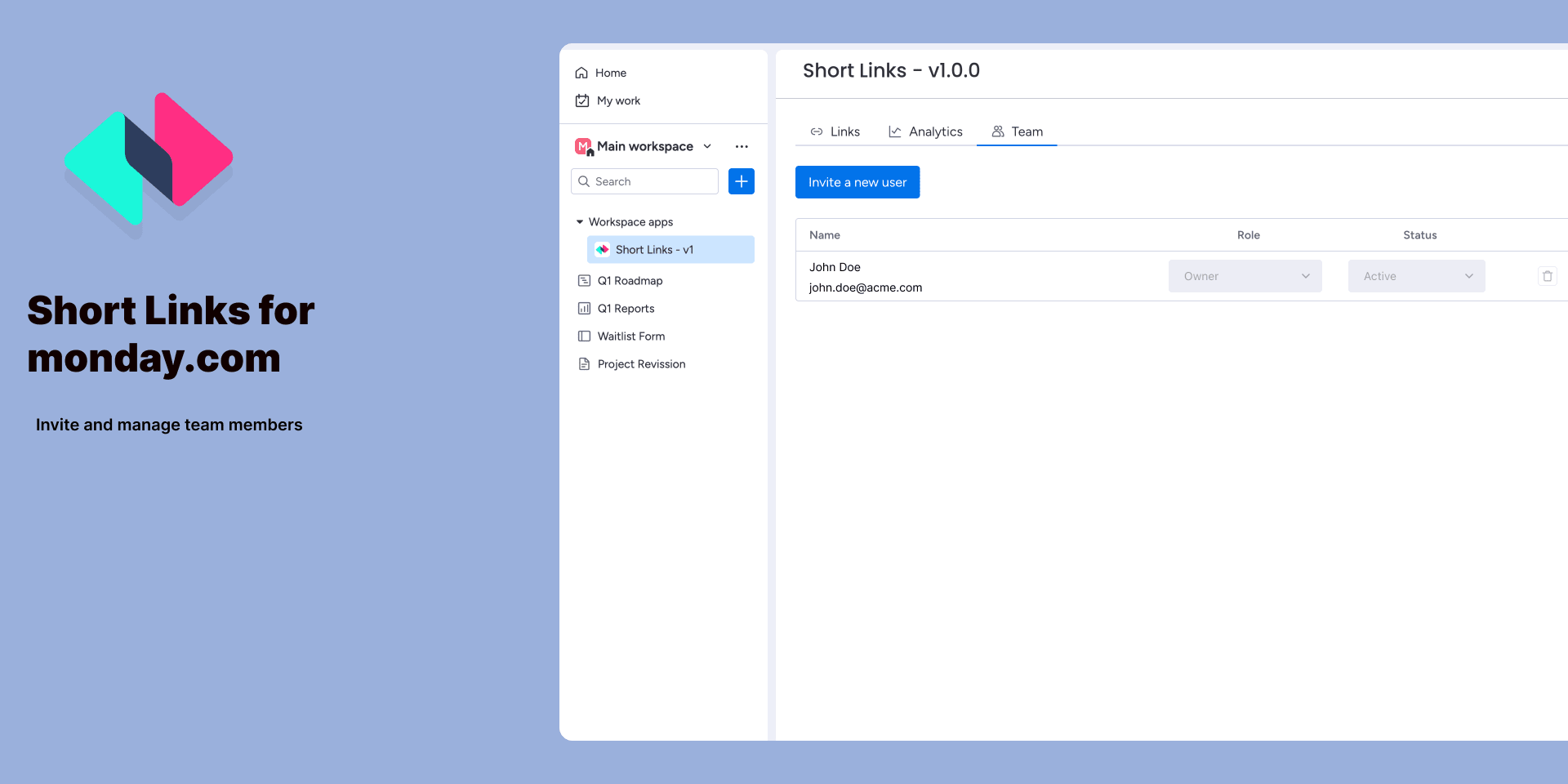Screen dimensions: 1568x784
Task: Click the Q1 Reports dashboard icon
Action: tap(584, 309)
